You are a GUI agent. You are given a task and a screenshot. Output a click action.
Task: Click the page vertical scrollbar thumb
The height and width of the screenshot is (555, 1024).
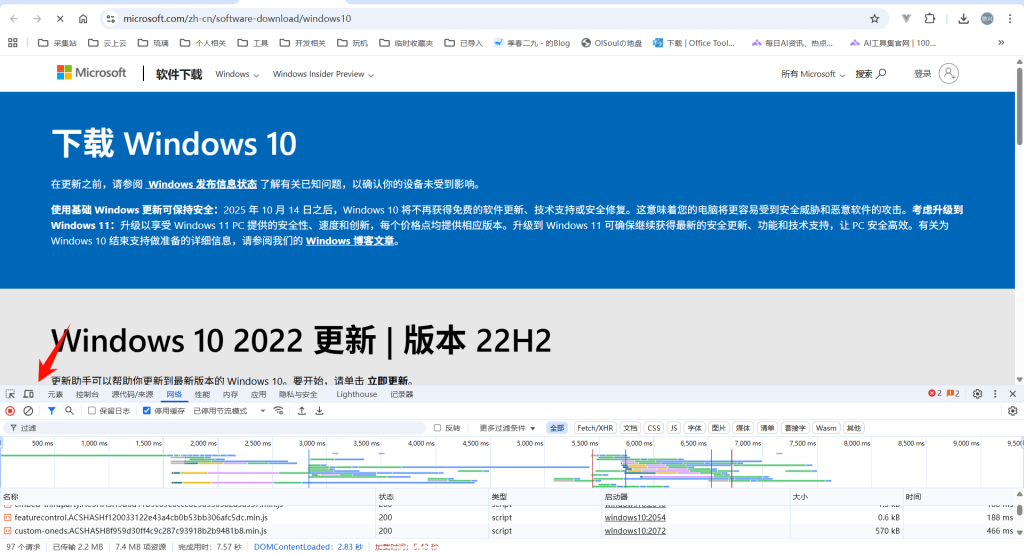pyautogui.click(x=1019, y=104)
